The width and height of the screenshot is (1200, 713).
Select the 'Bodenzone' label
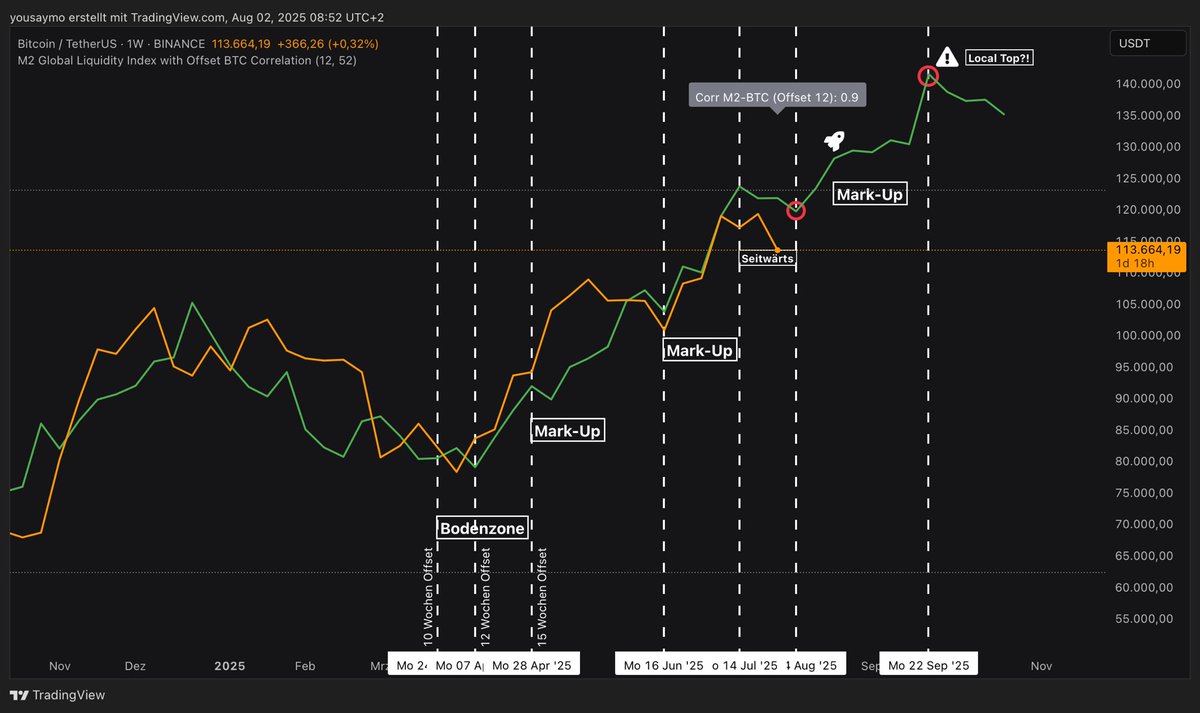(x=482, y=528)
